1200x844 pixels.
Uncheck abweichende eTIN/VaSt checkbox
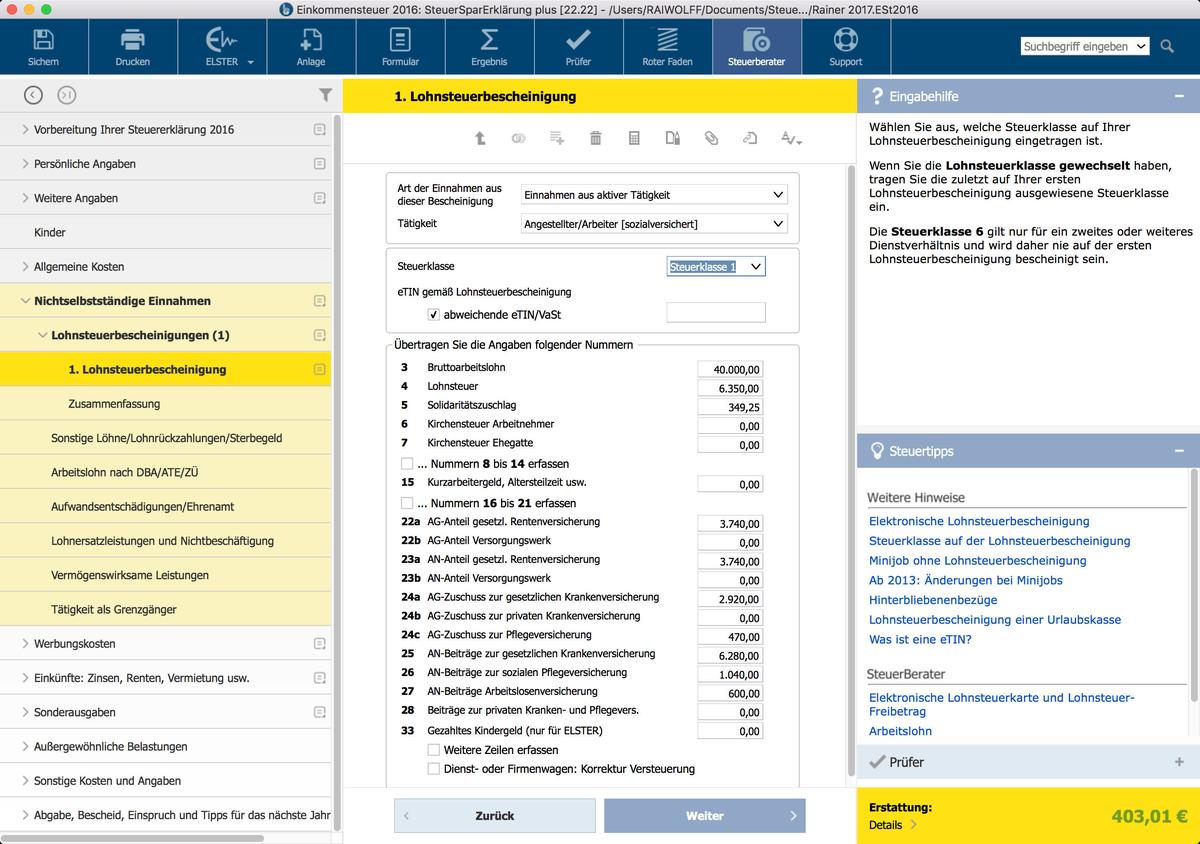[x=433, y=314]
